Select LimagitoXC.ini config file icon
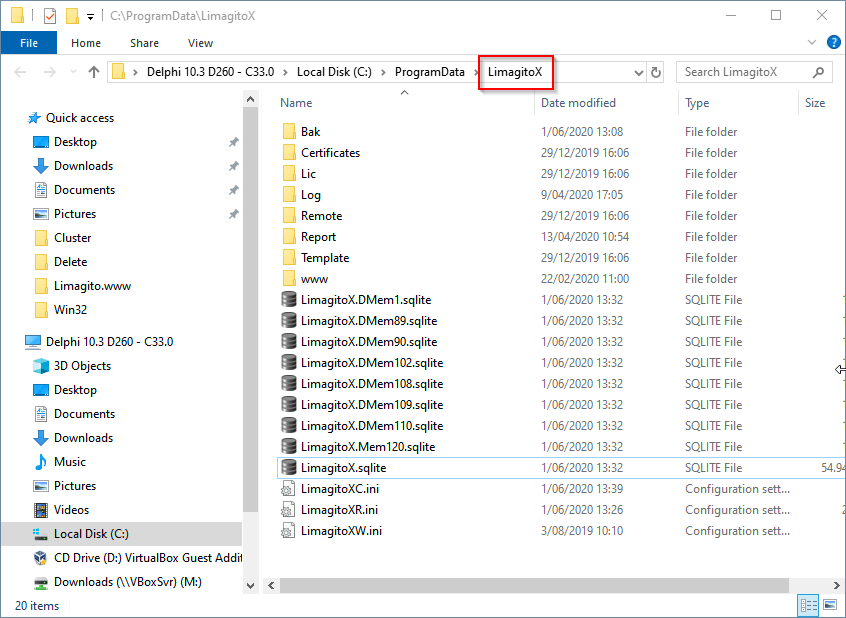846x618 pixels. (288, 488)
